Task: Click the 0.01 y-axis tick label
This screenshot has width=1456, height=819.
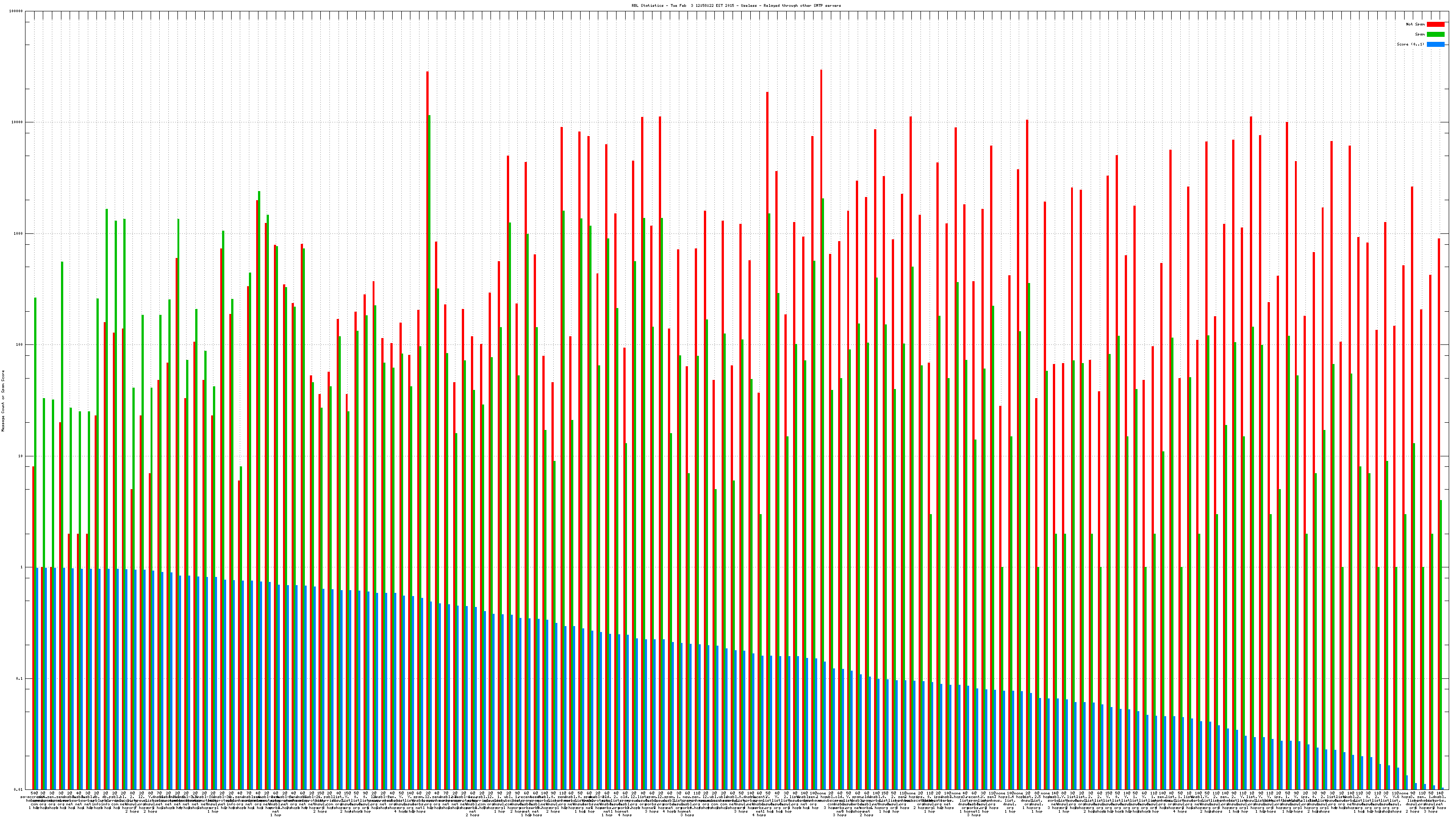Action: click(19, 789)
